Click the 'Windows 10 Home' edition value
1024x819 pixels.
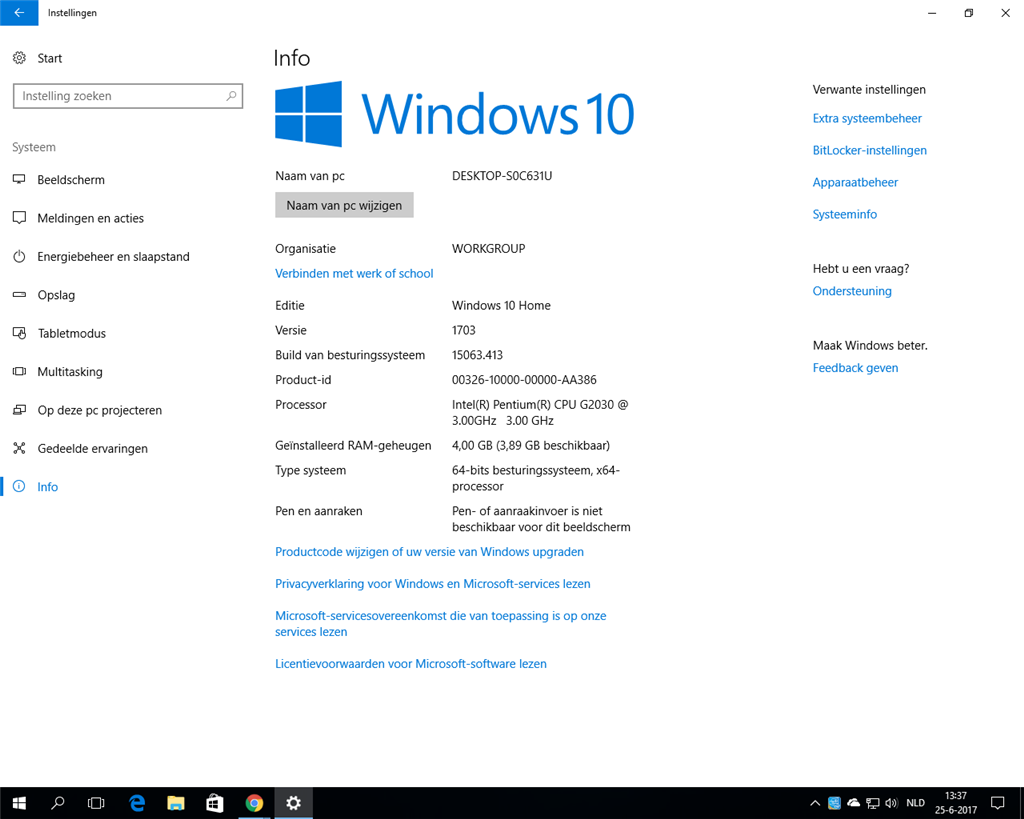coord(501,306)
